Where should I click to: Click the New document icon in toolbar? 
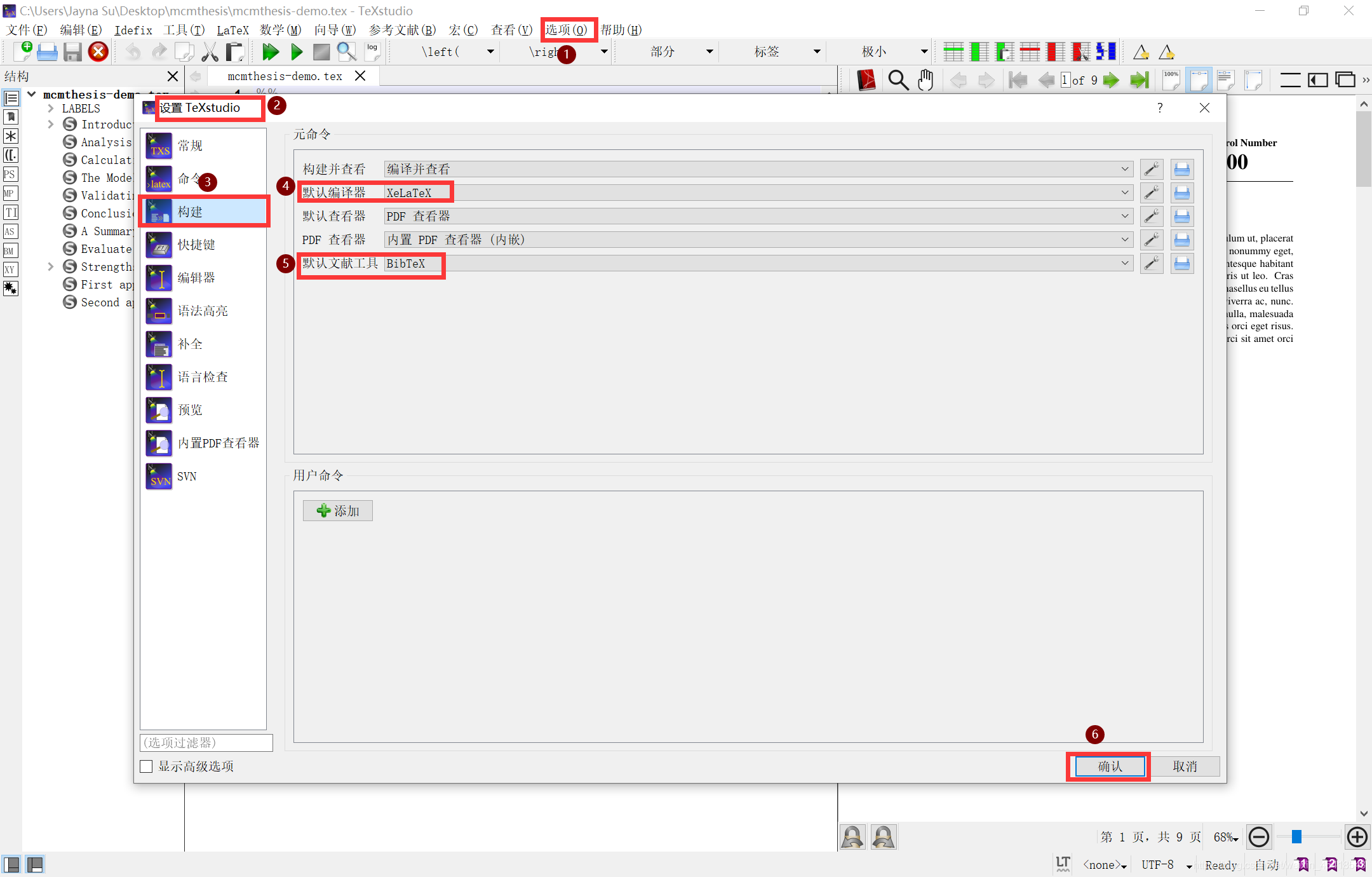click(22, 51)
